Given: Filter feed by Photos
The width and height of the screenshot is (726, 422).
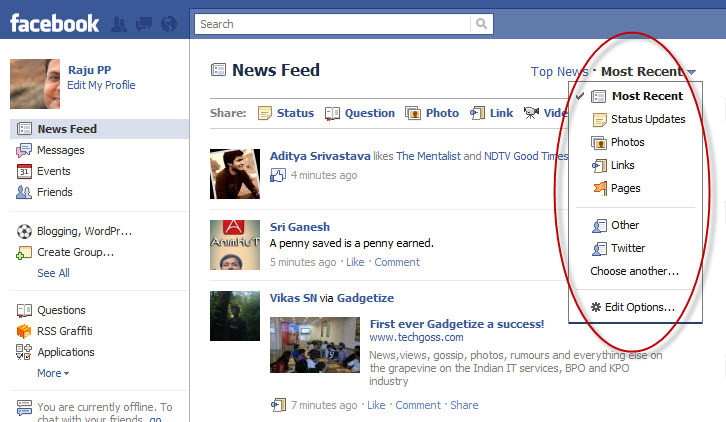Looking at the screenshot, I should [x=627, y=142].
